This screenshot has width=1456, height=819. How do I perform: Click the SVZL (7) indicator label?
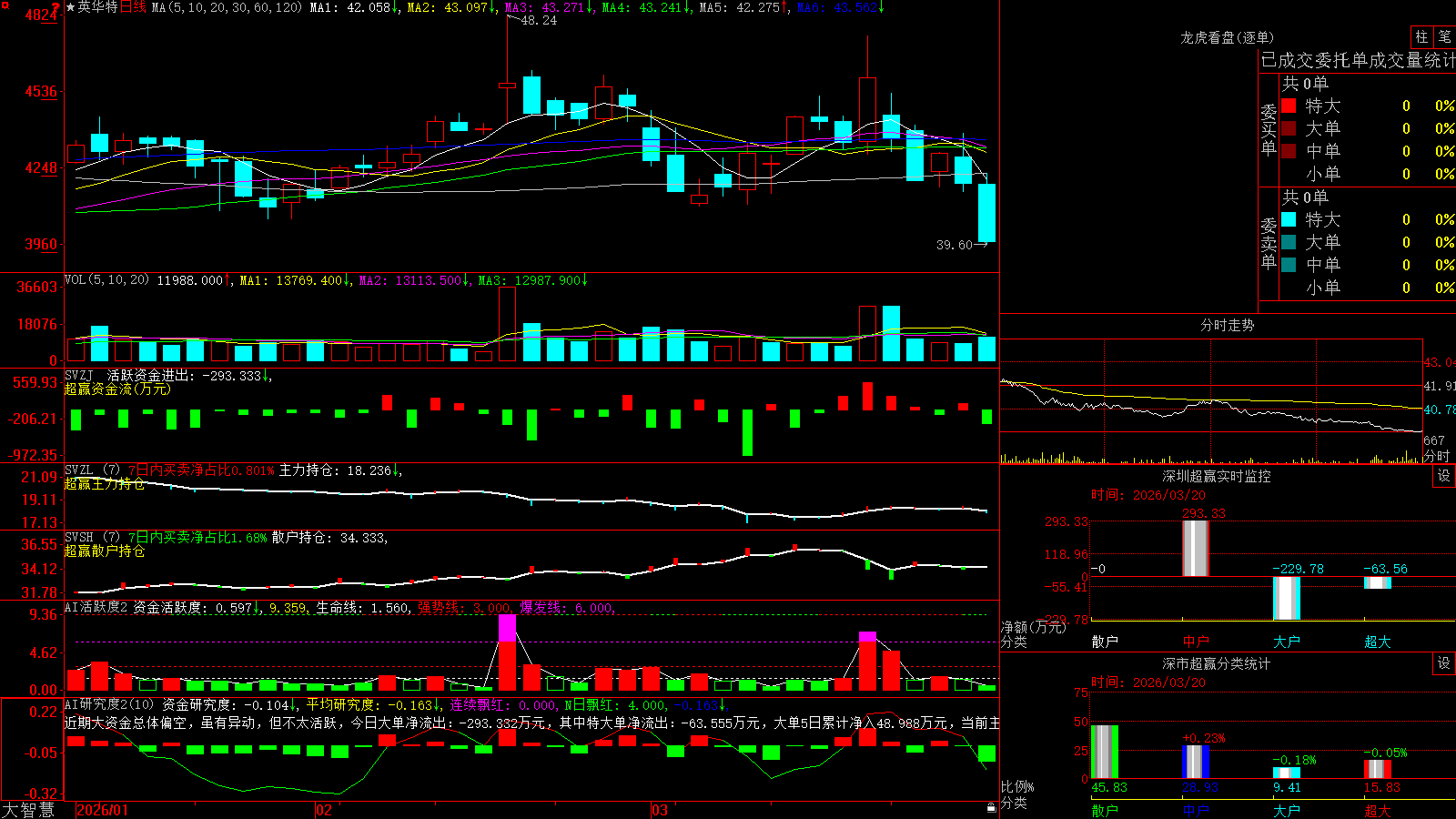point(92,470)
